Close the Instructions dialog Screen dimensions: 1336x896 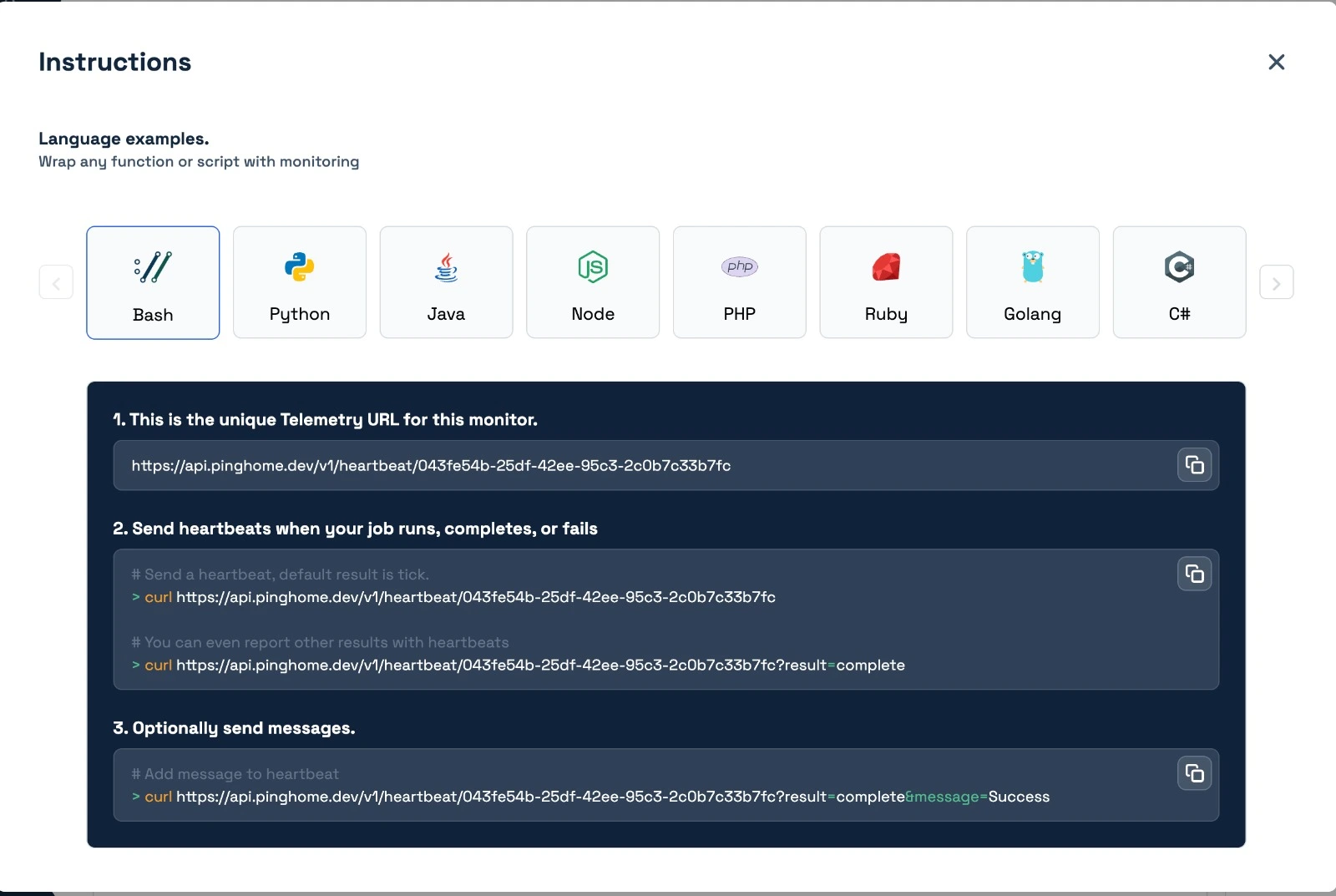[x=1277, y=62]
